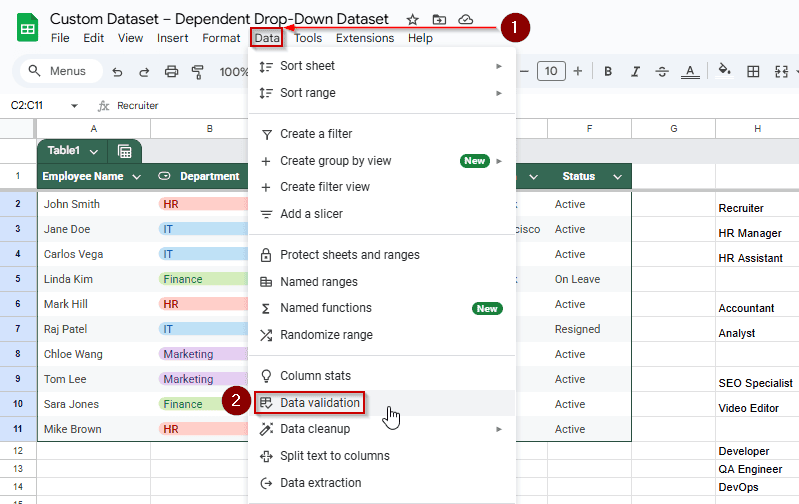Expand the Name box dropdown arrow

74,106
